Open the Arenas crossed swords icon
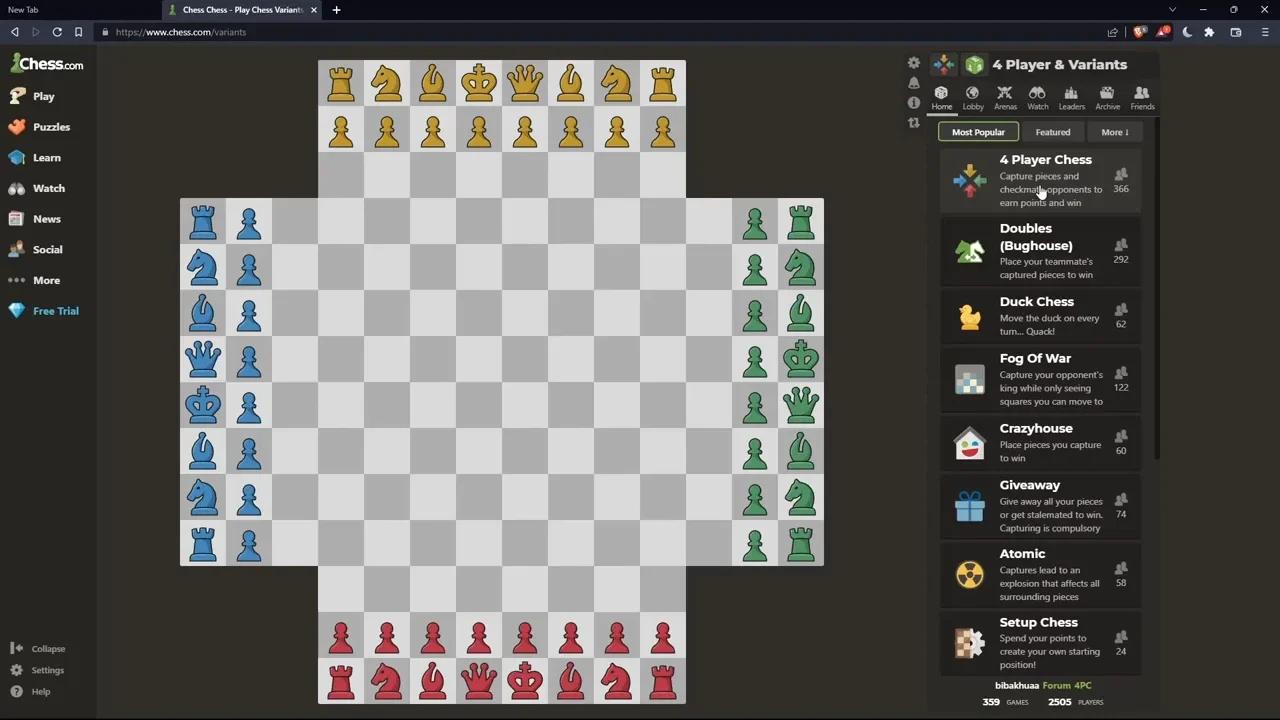The width and height of the screenshot is (1280, 720). tap(1005, 98)
